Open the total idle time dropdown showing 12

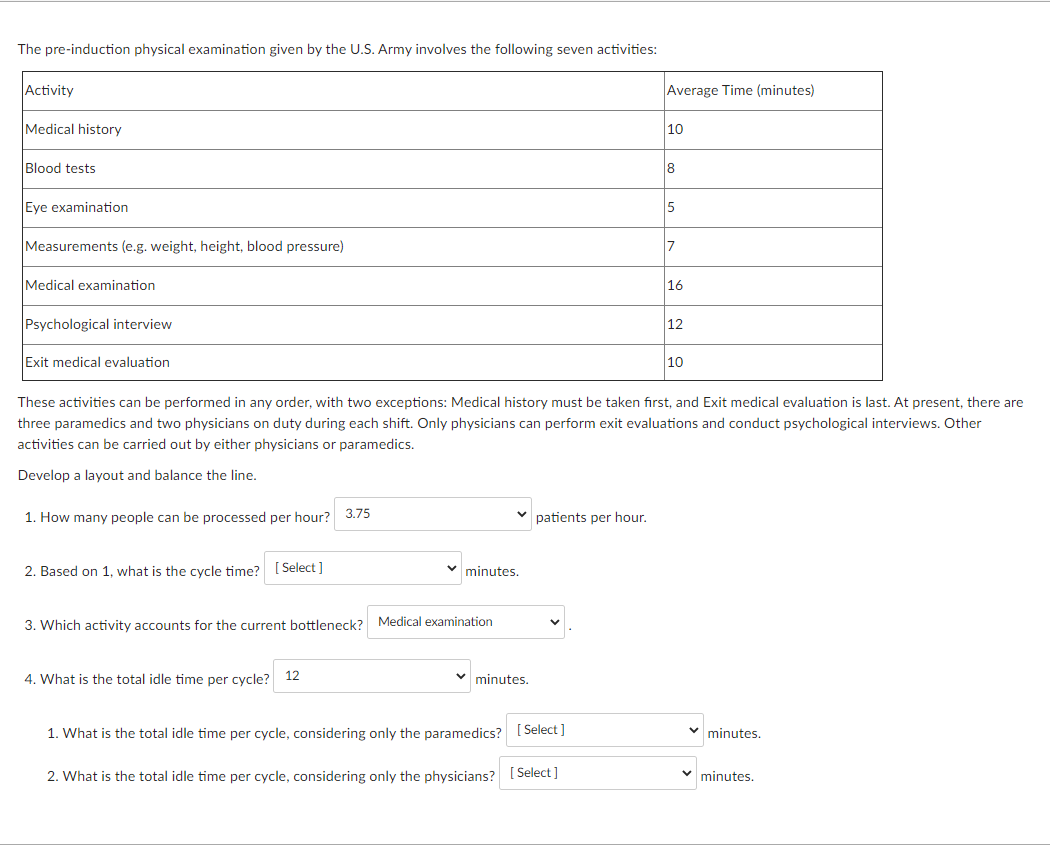(x=370, y=675)
